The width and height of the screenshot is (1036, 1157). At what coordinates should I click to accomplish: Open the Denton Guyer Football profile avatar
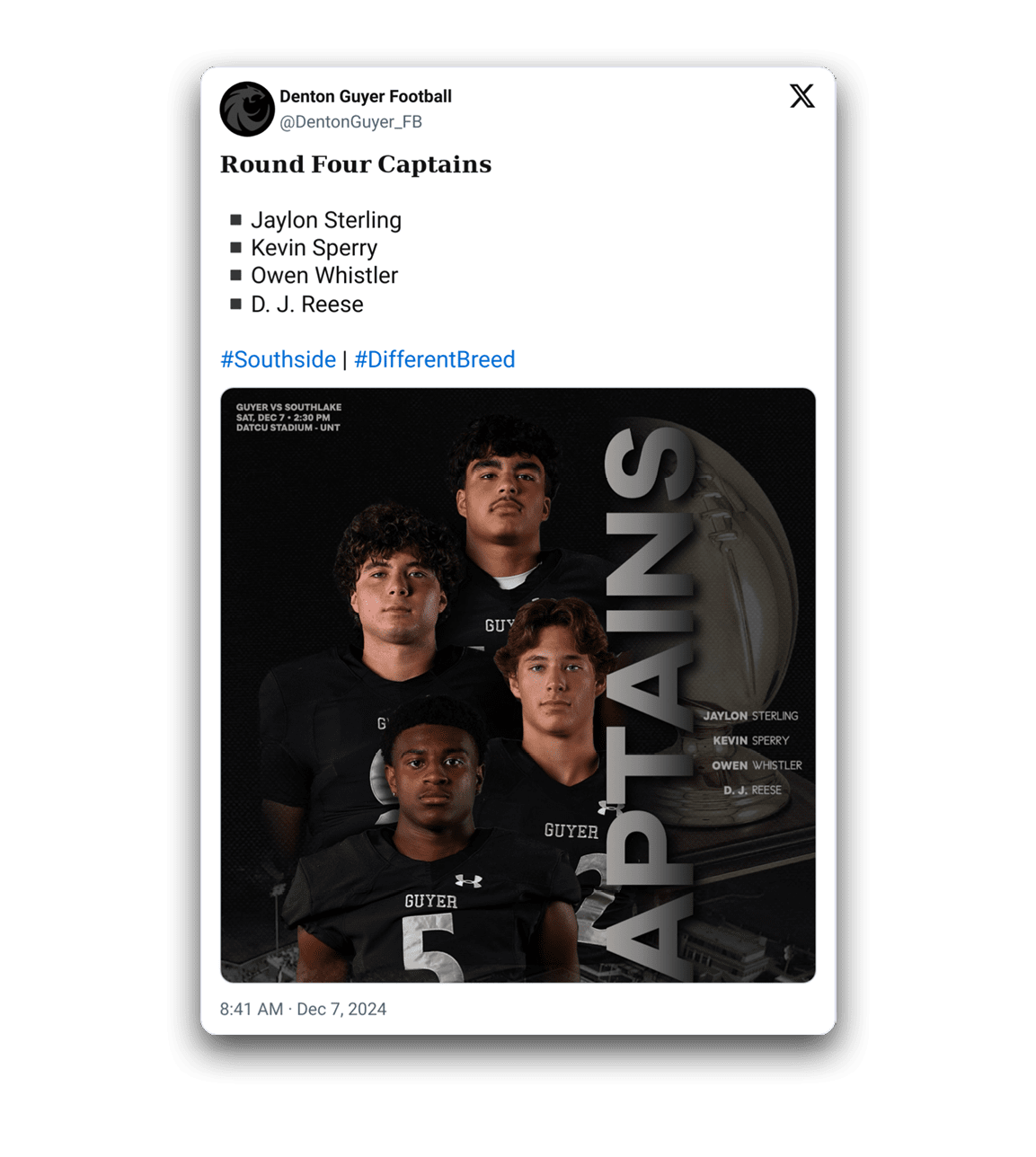[x=247, y=109]
